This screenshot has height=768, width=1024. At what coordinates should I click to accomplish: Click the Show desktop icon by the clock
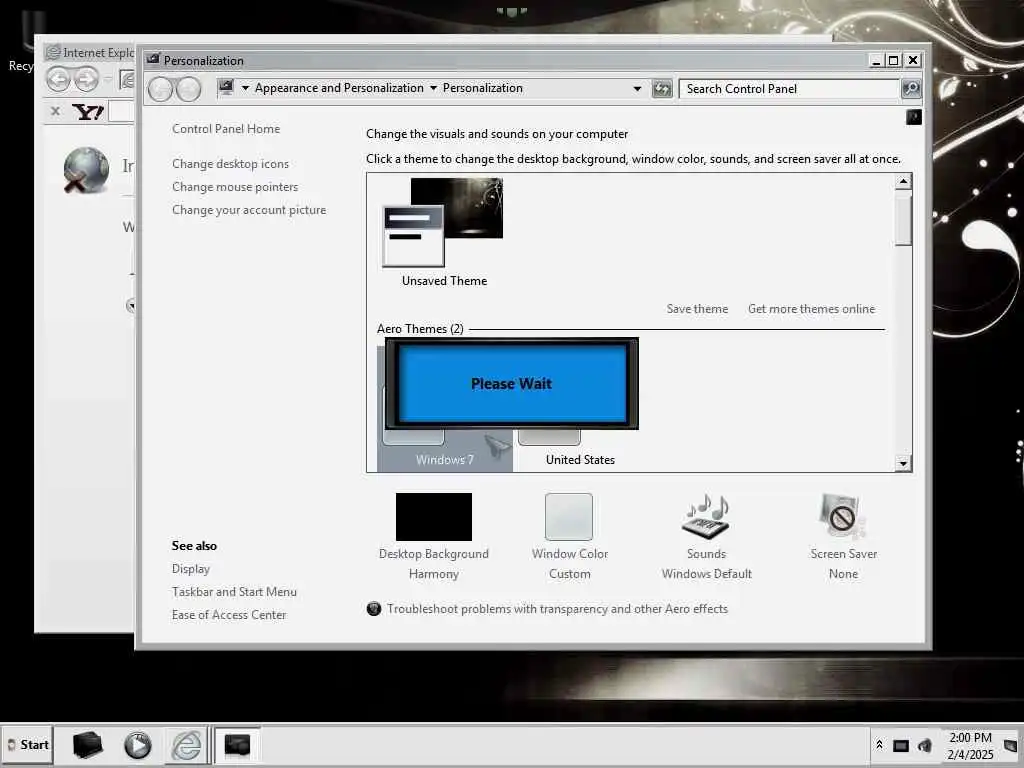click(x=1011, y=745)
